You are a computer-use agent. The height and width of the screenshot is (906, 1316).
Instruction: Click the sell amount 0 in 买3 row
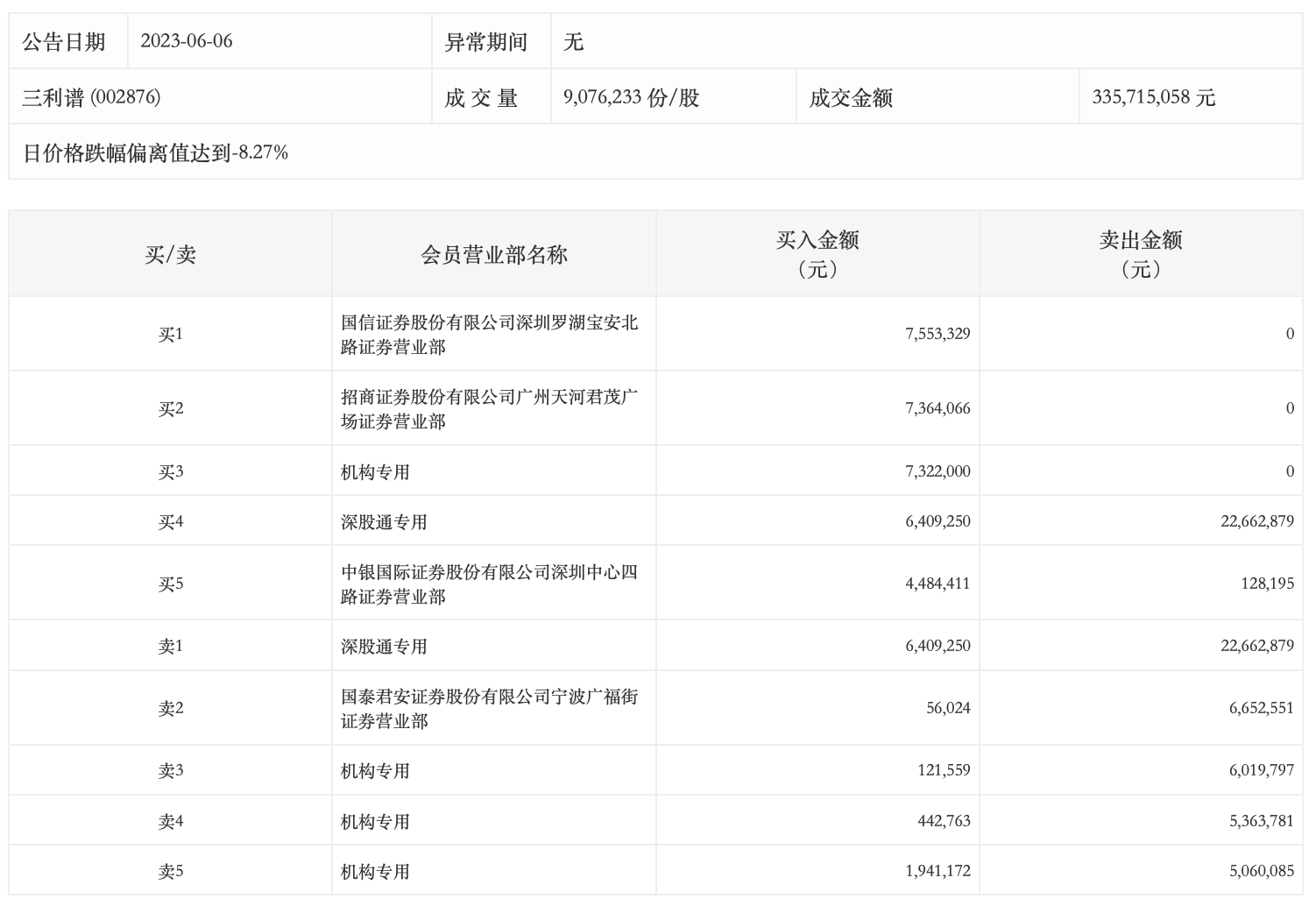point(1290,471)
